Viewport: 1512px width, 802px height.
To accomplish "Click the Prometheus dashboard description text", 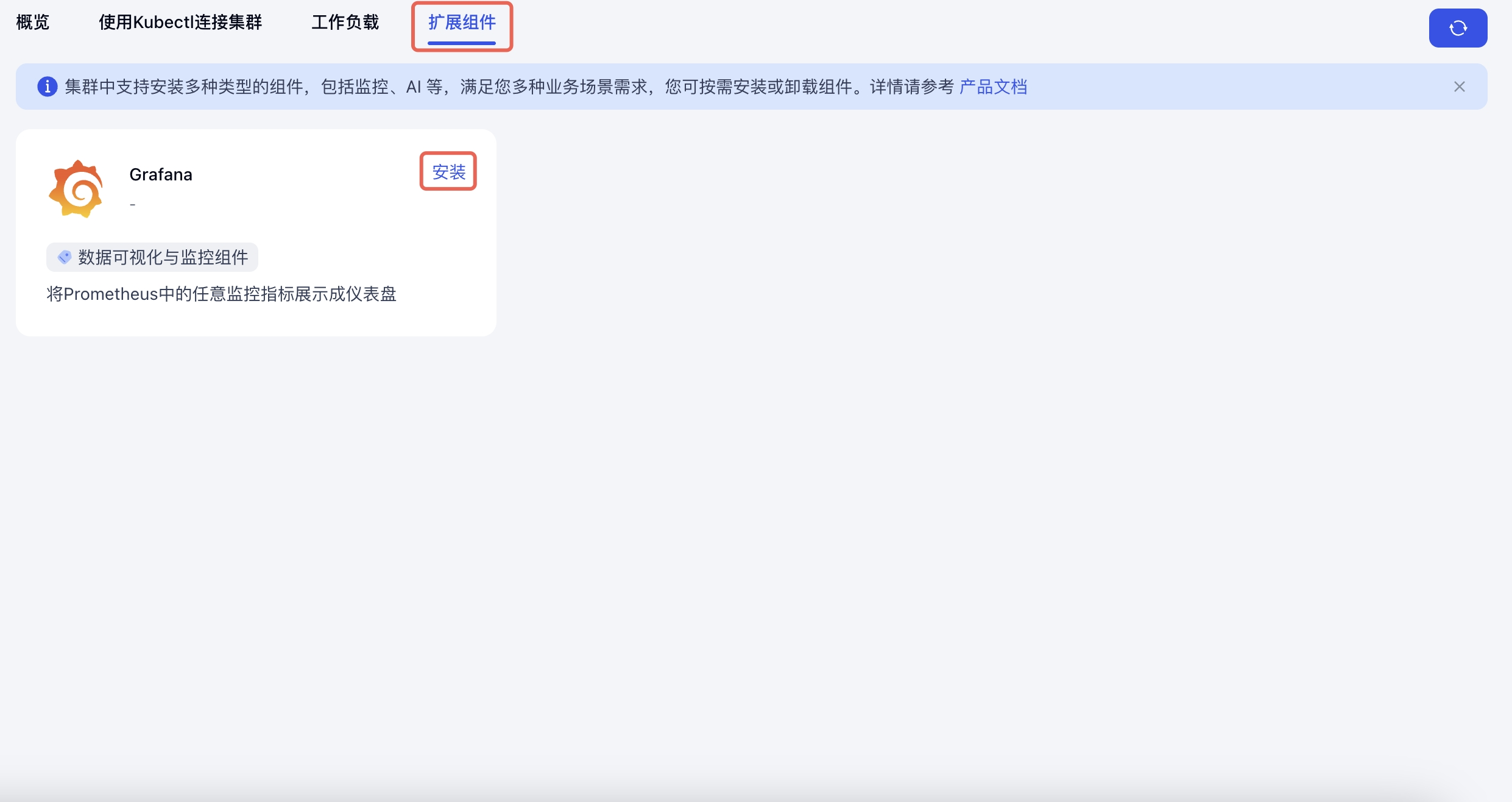I will coord(222,294).
